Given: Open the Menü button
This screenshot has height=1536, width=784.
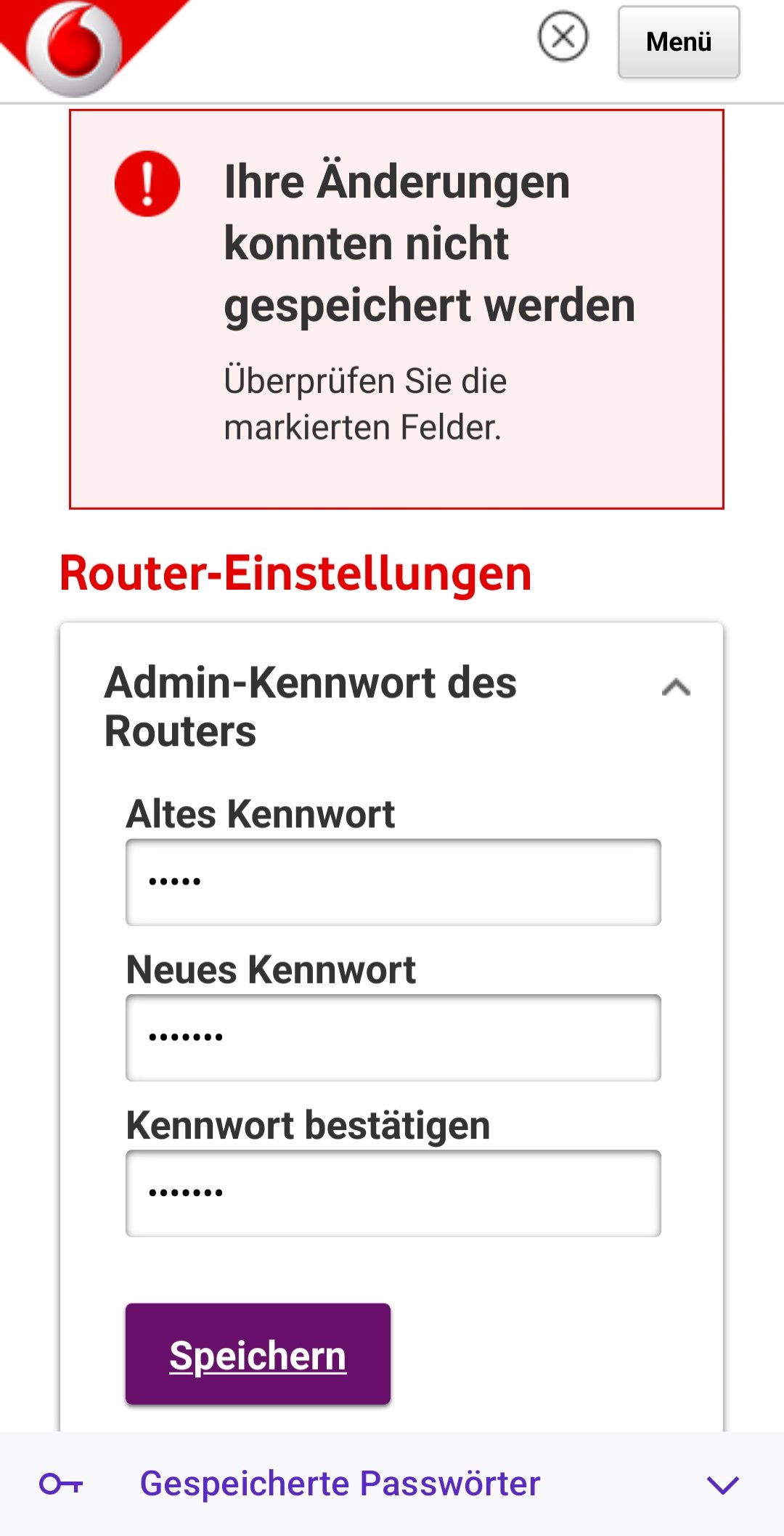Looking at the screenshot, I should (677, 42).
